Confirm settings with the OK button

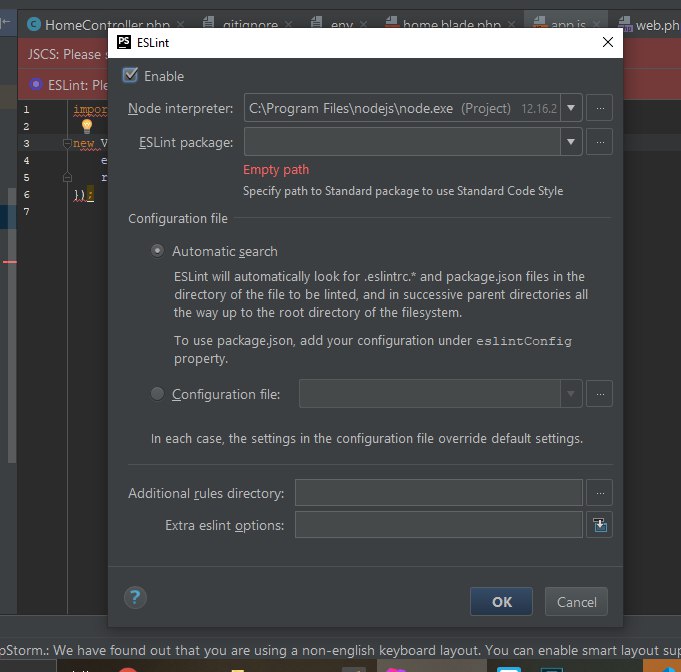pyautogui.click(x=501, y=602)
